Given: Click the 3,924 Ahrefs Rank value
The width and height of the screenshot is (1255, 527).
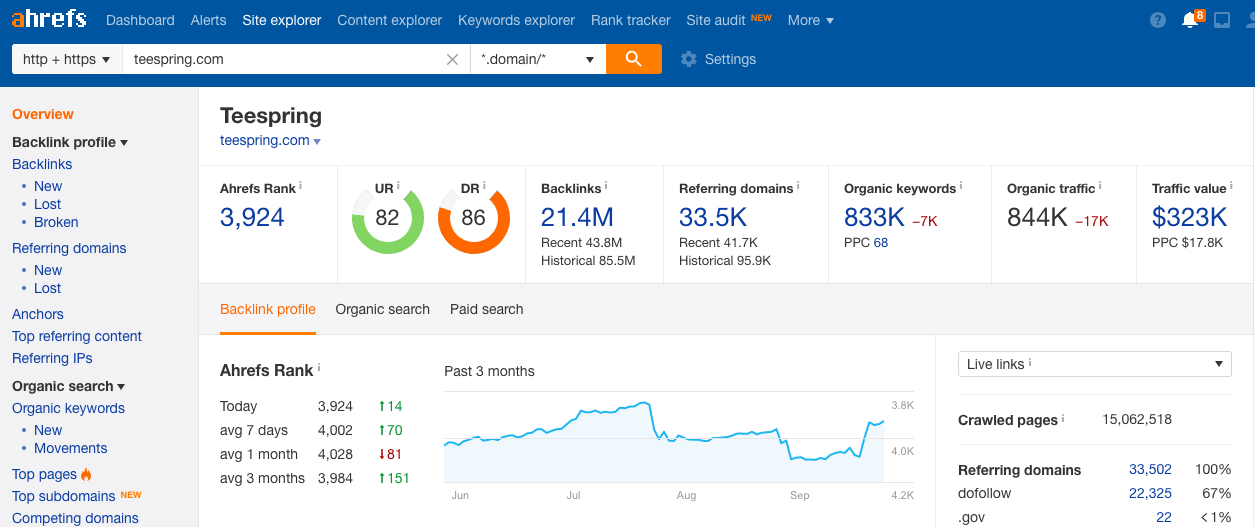Looking at the screenshot, I should click(x=252, y=217).
